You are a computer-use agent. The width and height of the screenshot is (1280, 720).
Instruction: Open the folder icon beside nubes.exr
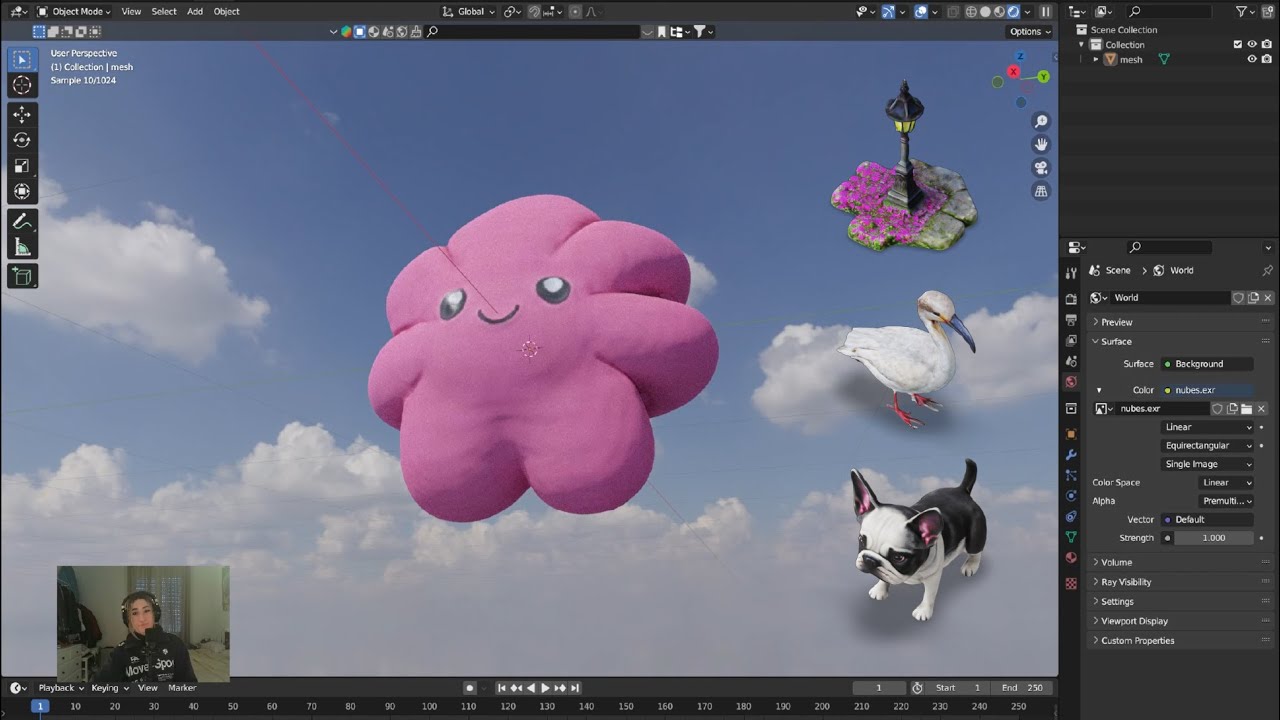pos(1247,409)
